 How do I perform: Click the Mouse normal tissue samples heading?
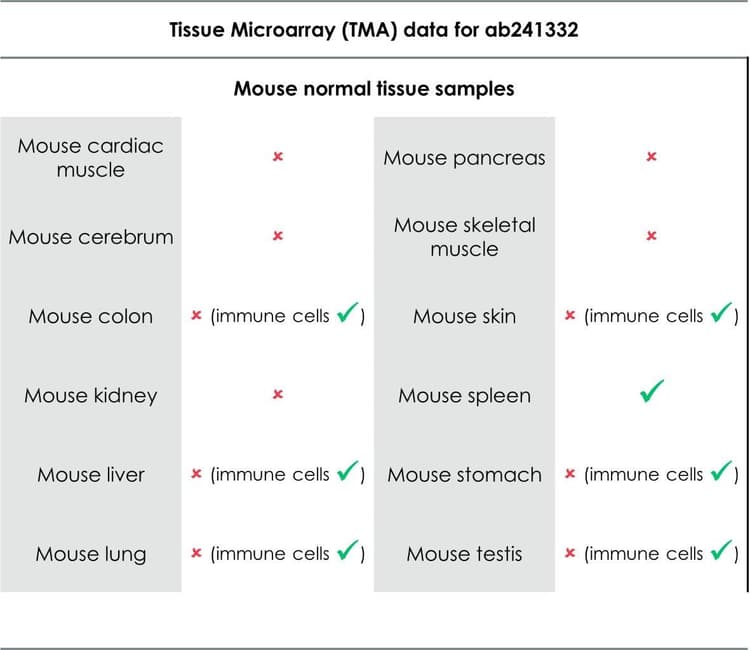[x=374, y=88]
